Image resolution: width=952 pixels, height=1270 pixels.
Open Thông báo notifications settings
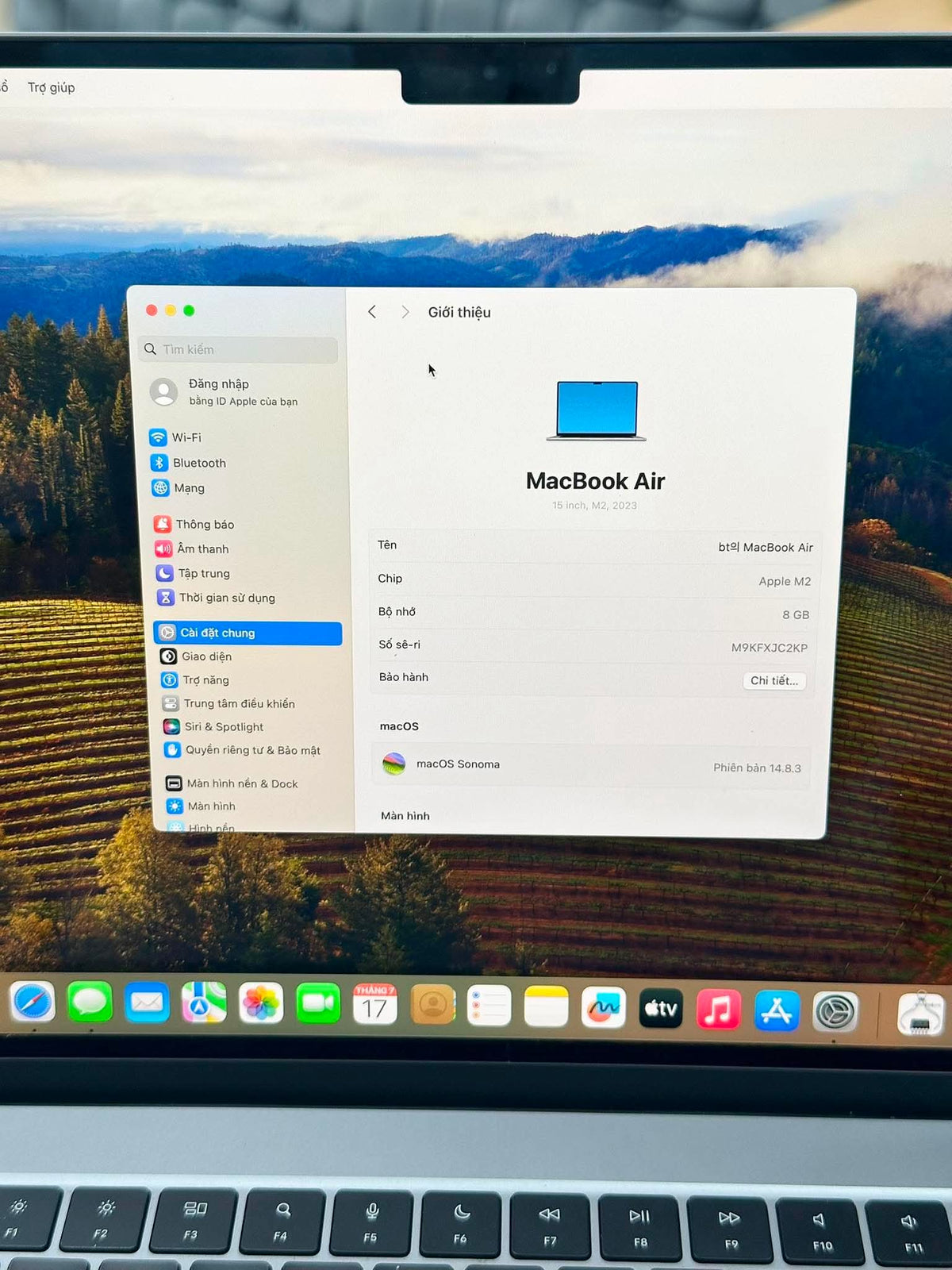tap(194, 524)
